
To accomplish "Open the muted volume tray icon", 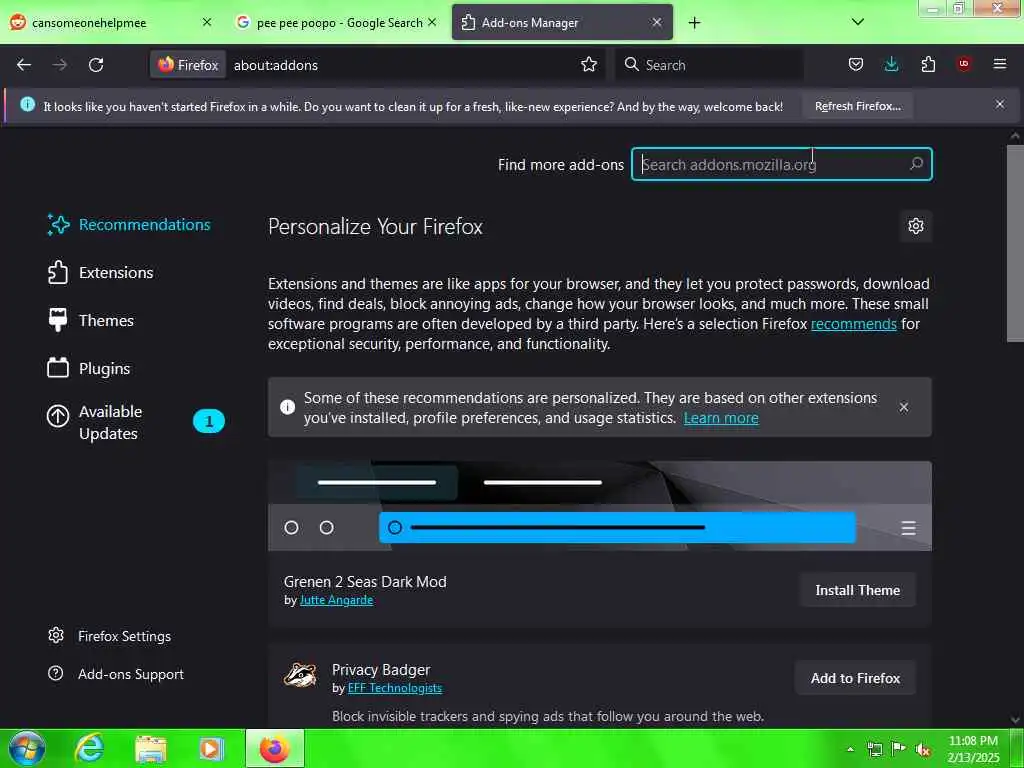I will click(923, 749).
